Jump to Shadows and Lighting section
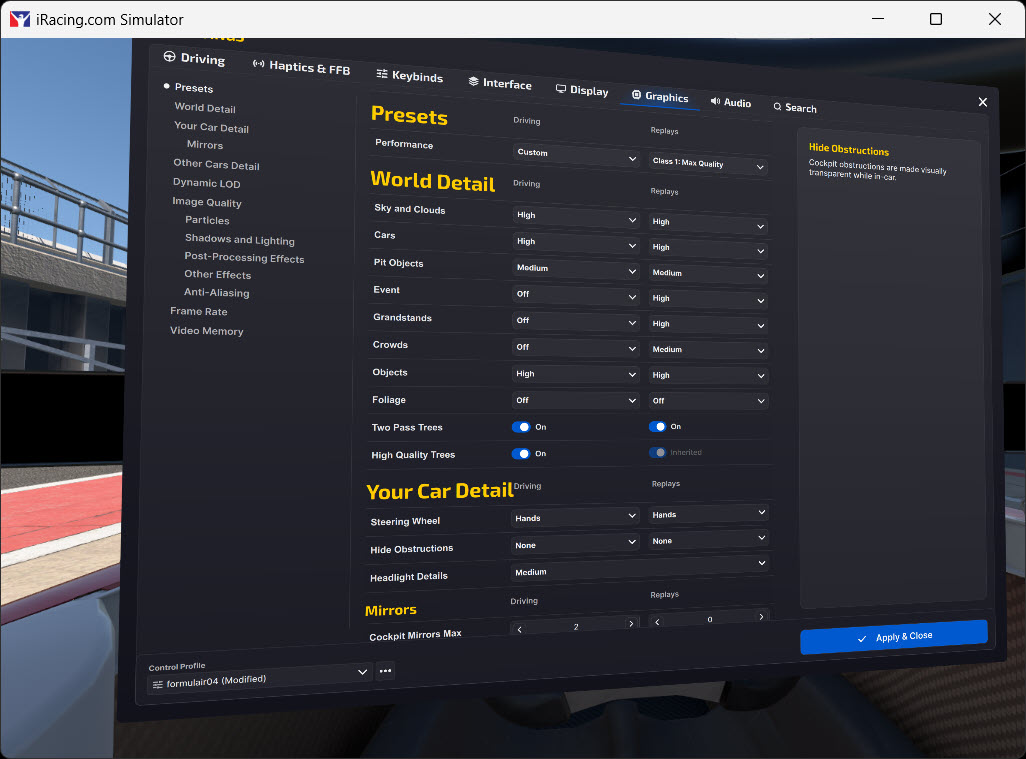Viewport: 1026px width, 759px height. [x=239, y=239]
